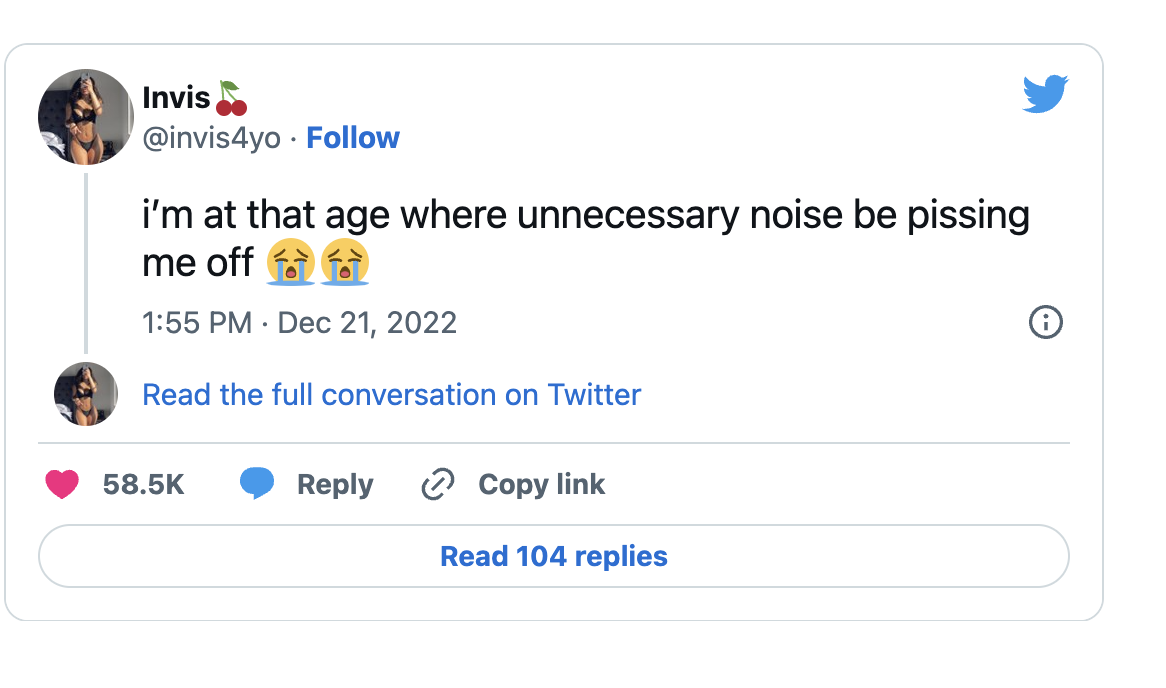This screenshot has width=1166, height=688.
Task: Click the heart like icon
Action: [x=62, y=485]
